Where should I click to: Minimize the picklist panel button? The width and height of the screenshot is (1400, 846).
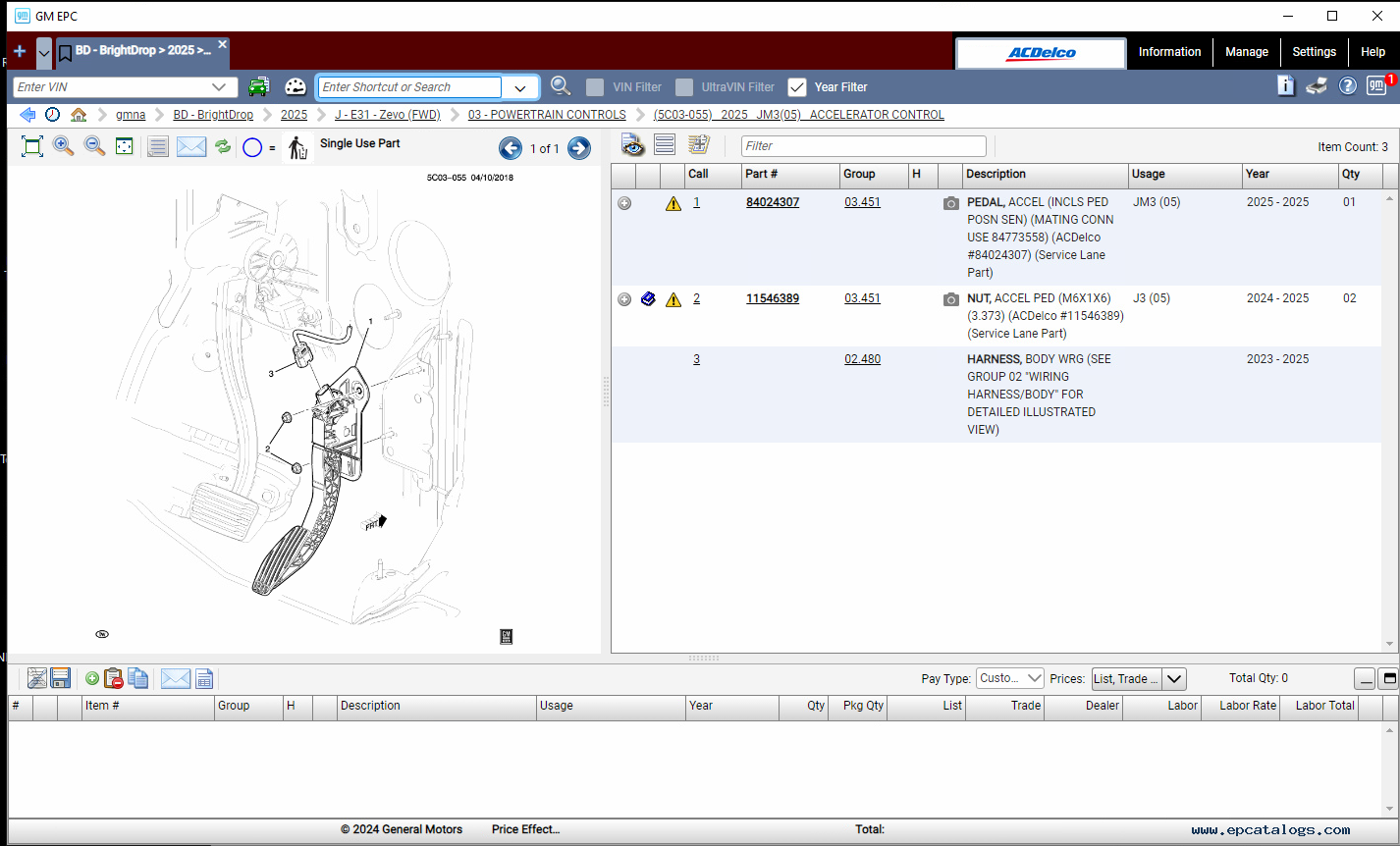tap(1365, 678)
